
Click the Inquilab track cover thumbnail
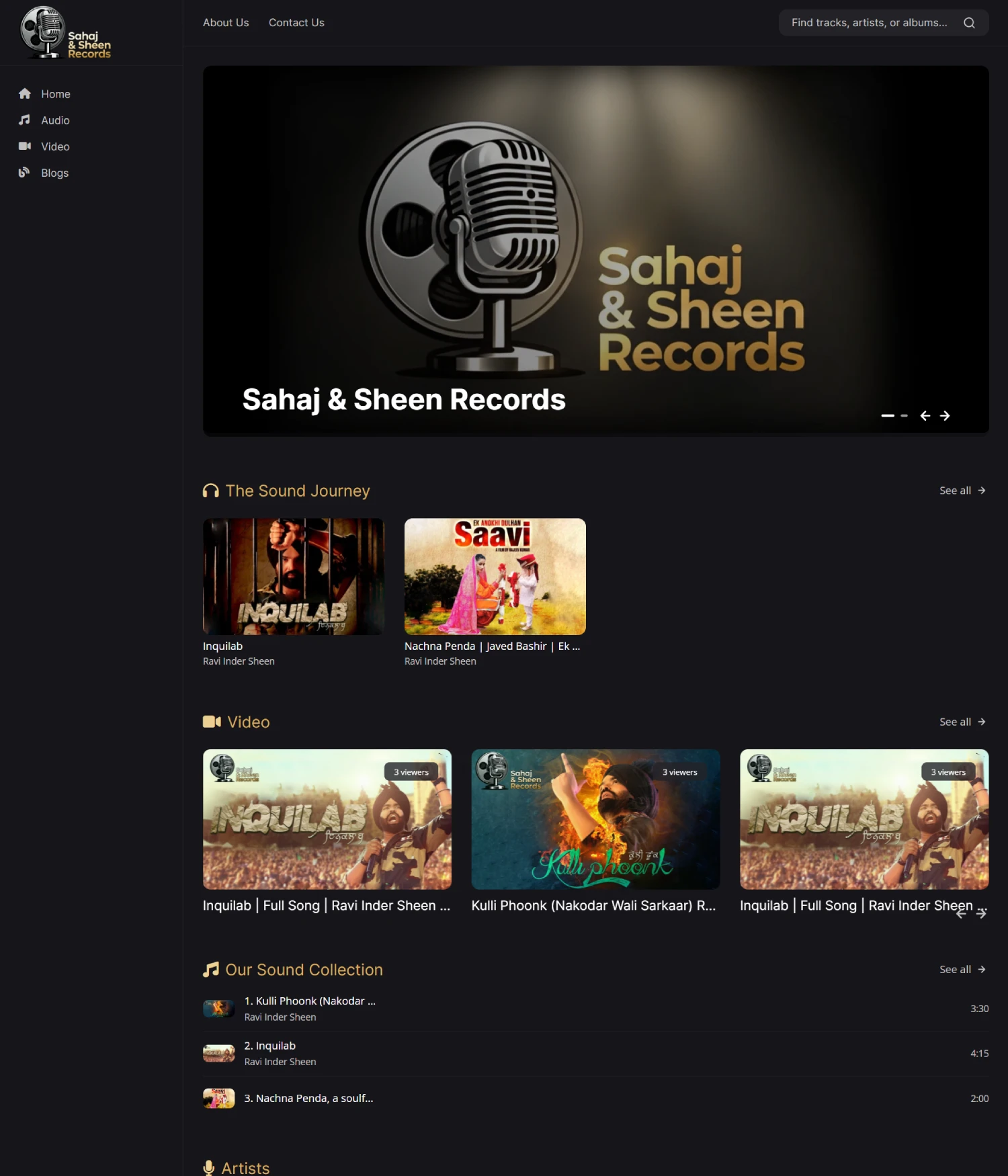tap(219, 1054)
